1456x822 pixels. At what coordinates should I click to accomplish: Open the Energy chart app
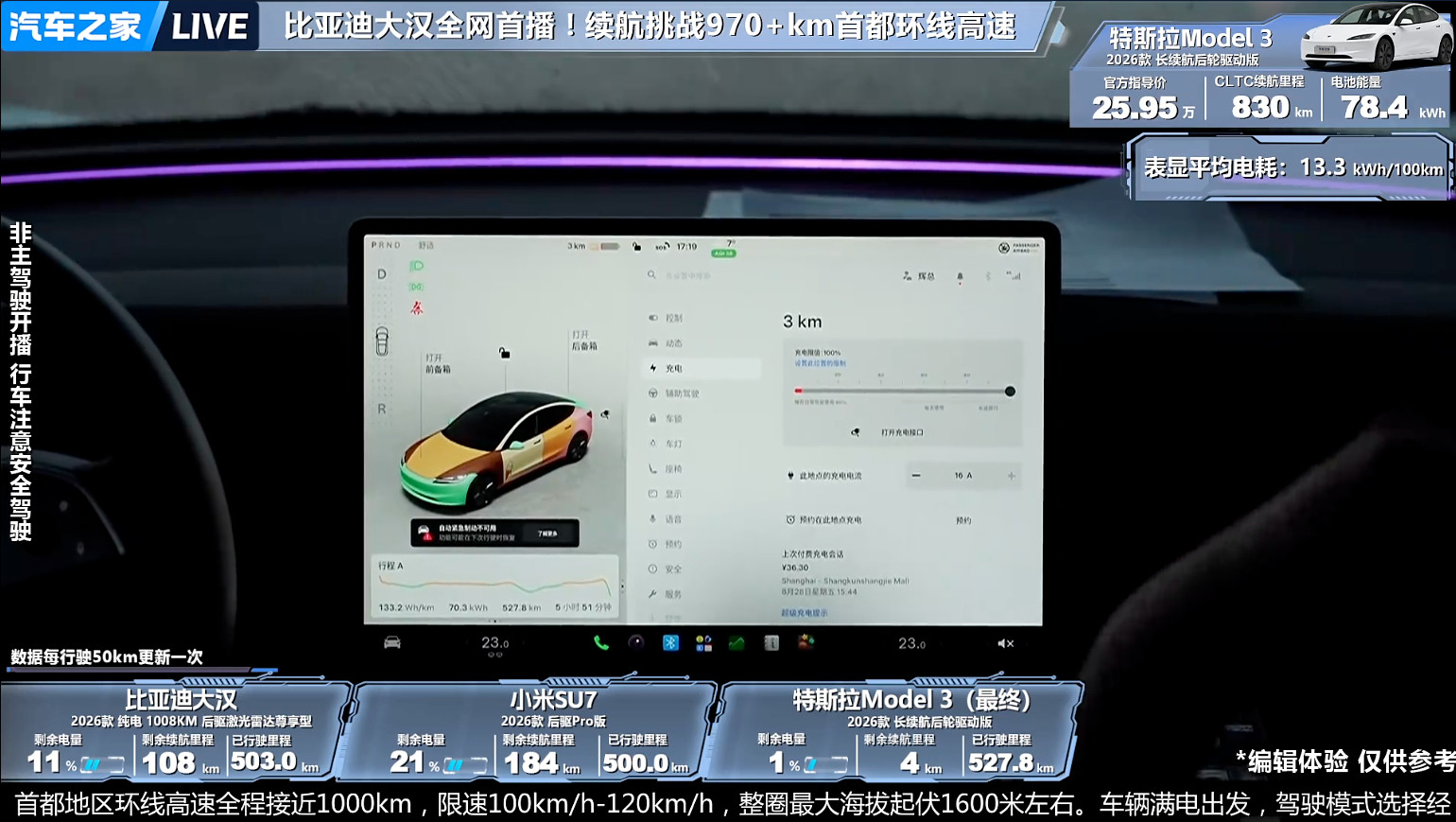click(737, 643)
